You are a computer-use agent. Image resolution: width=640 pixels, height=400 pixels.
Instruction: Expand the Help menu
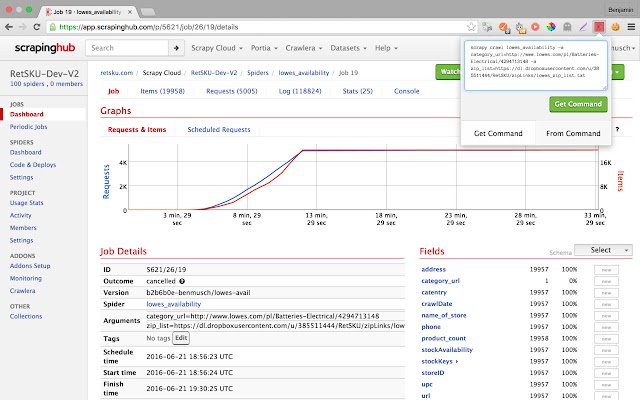[x=386, y=48]
